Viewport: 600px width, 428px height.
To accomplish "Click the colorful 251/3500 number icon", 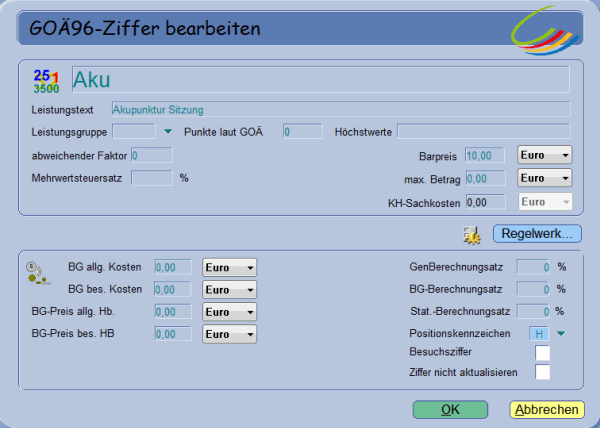I will click(x=46, y=81).
